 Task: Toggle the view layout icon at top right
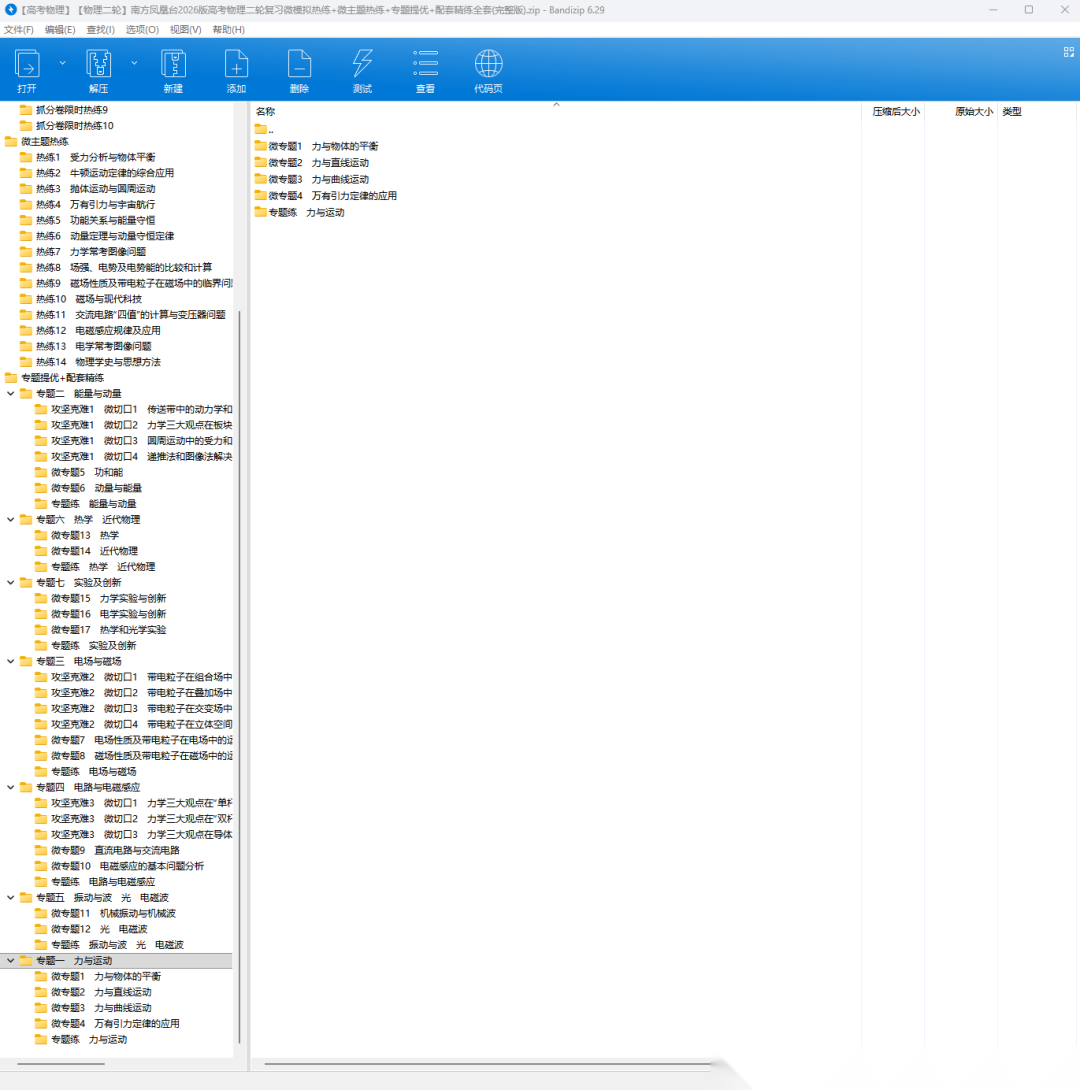coord(1067,52)
